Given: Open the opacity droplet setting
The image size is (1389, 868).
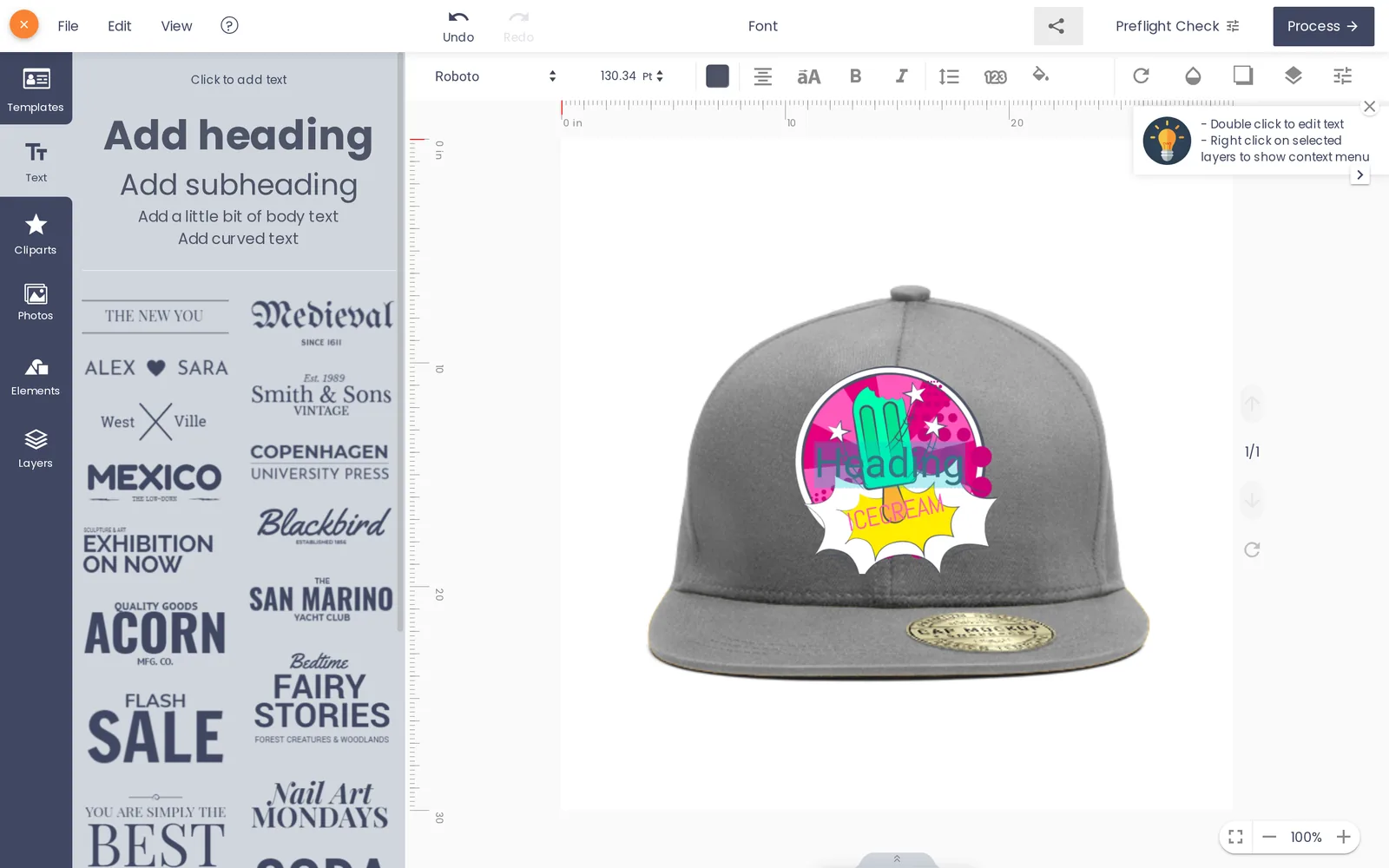Looking at the screenshot, I should [x=1193, y=76].
